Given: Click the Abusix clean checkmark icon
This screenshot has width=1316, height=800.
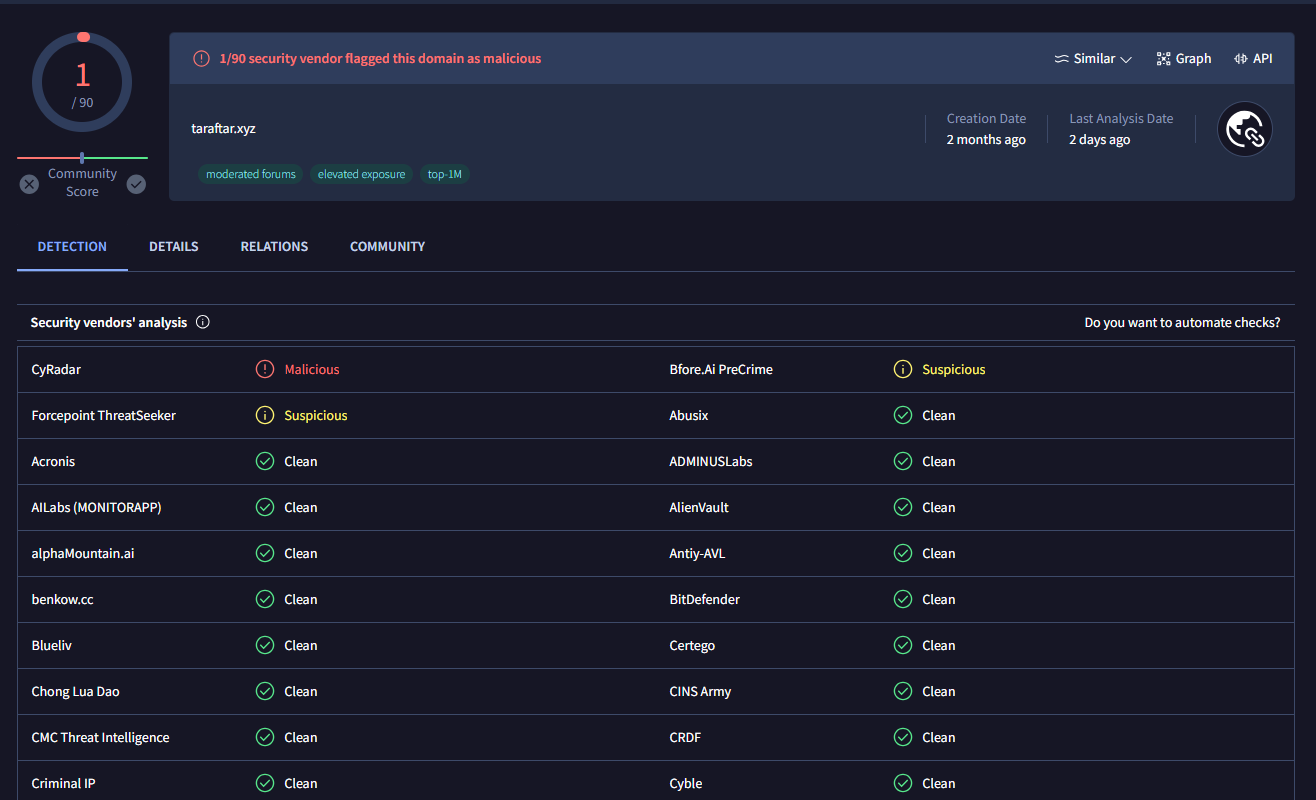Looking at the screenshot, I should point(903,415).
